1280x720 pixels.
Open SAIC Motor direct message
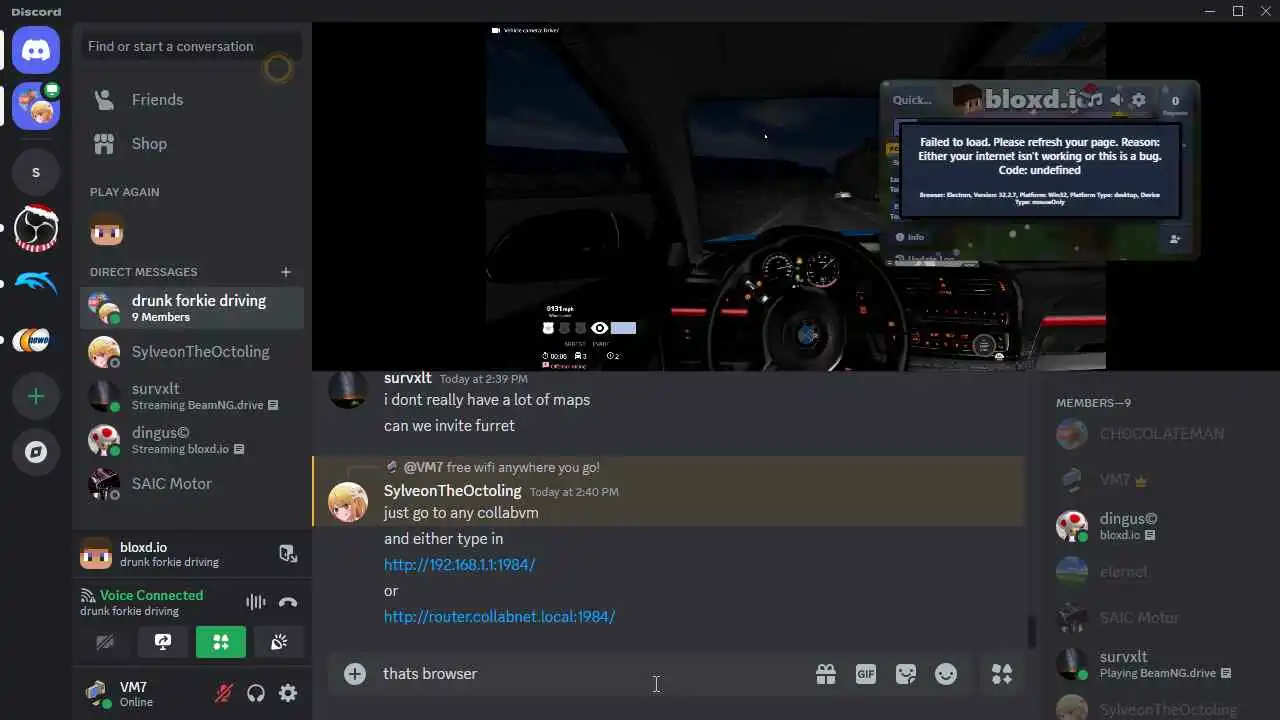tap(192, 484)
